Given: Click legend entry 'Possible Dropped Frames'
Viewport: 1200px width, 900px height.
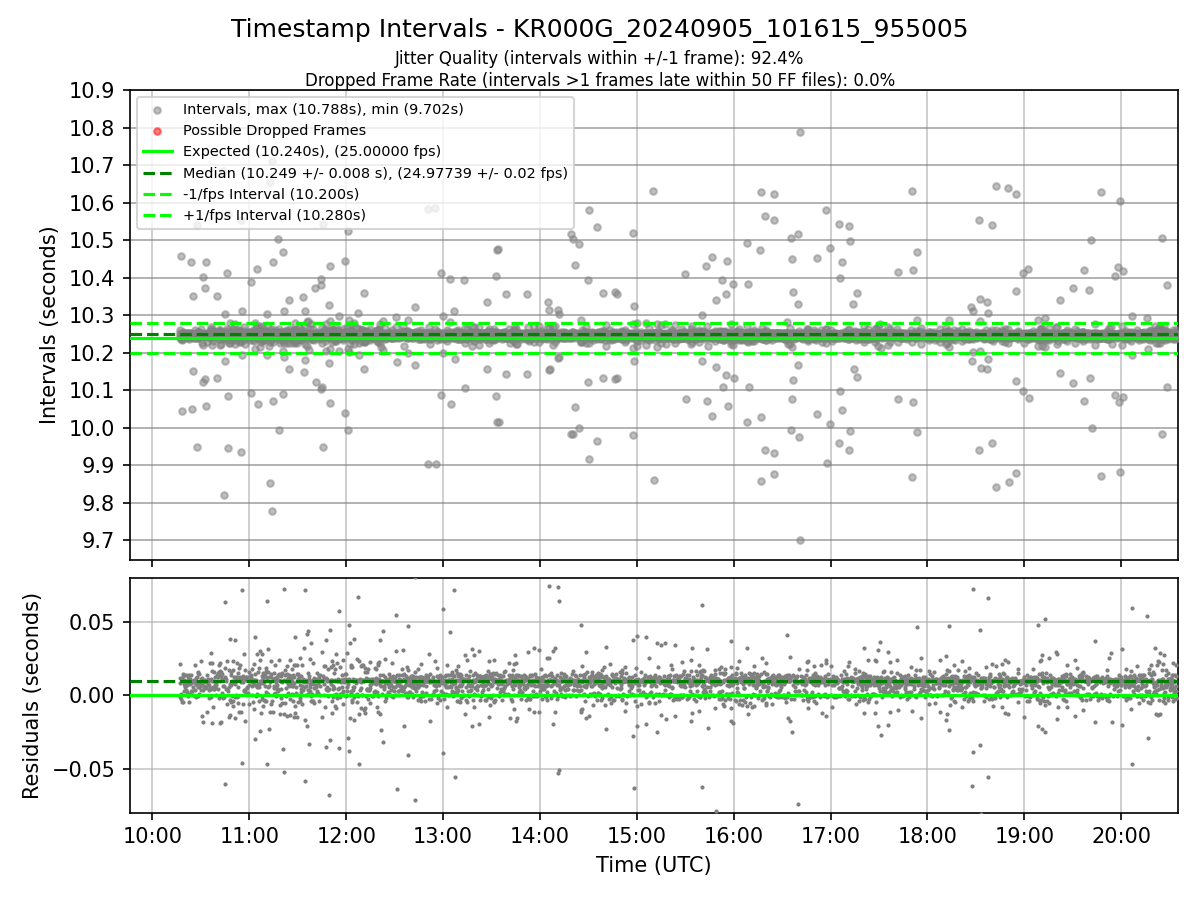Looking at the screenshot, I should pos(274,130).
